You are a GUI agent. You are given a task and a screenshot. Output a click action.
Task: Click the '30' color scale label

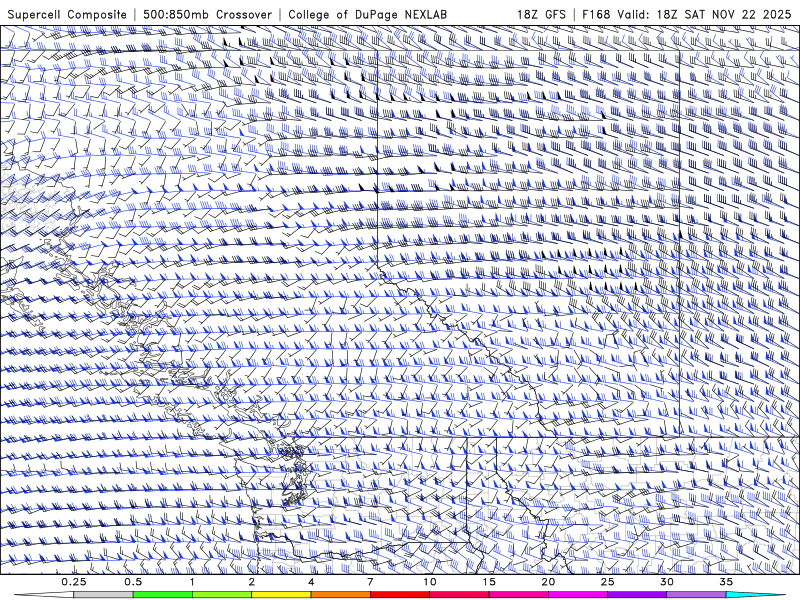click(667, 582)
